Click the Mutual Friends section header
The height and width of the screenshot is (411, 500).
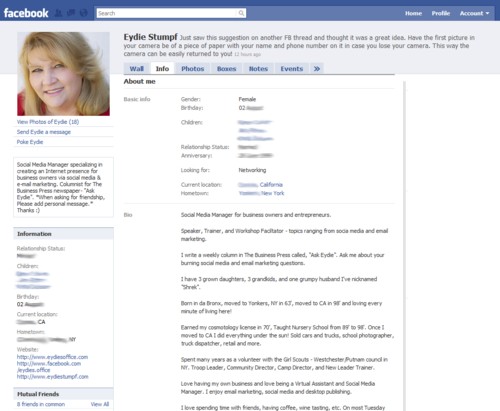click(63, 394)
